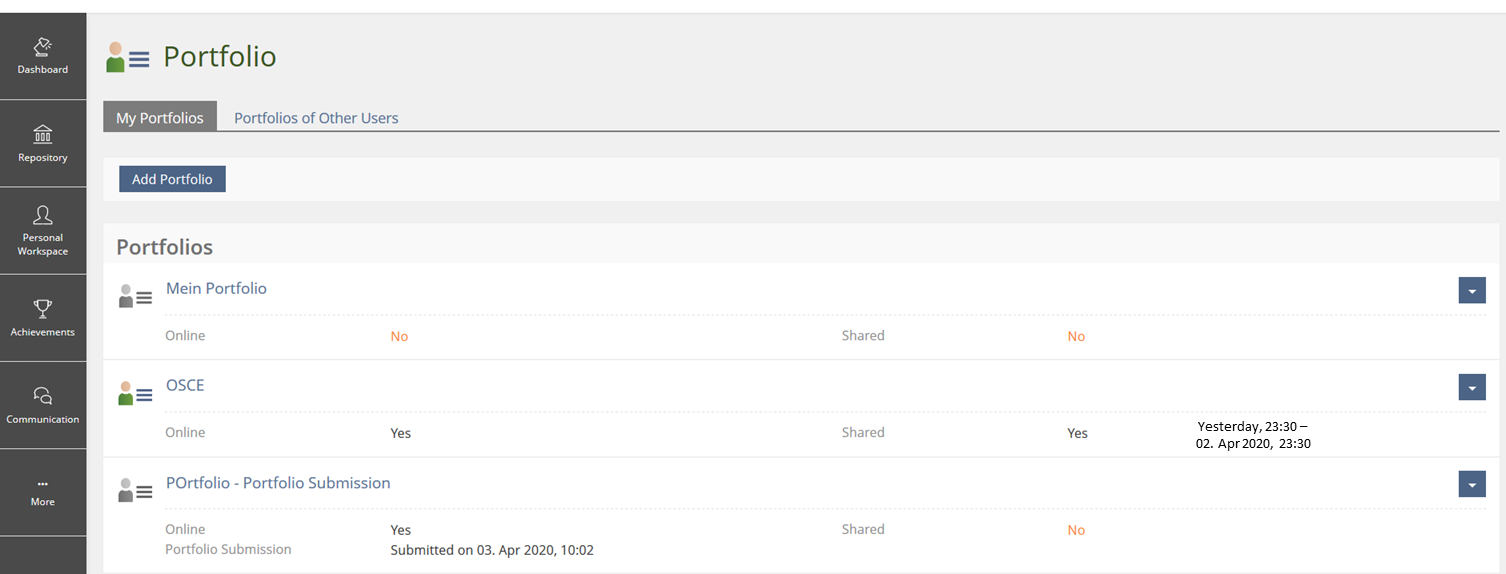Open the Communication chat icon
The image size is (1506, 574).
[x=43, y=396]
